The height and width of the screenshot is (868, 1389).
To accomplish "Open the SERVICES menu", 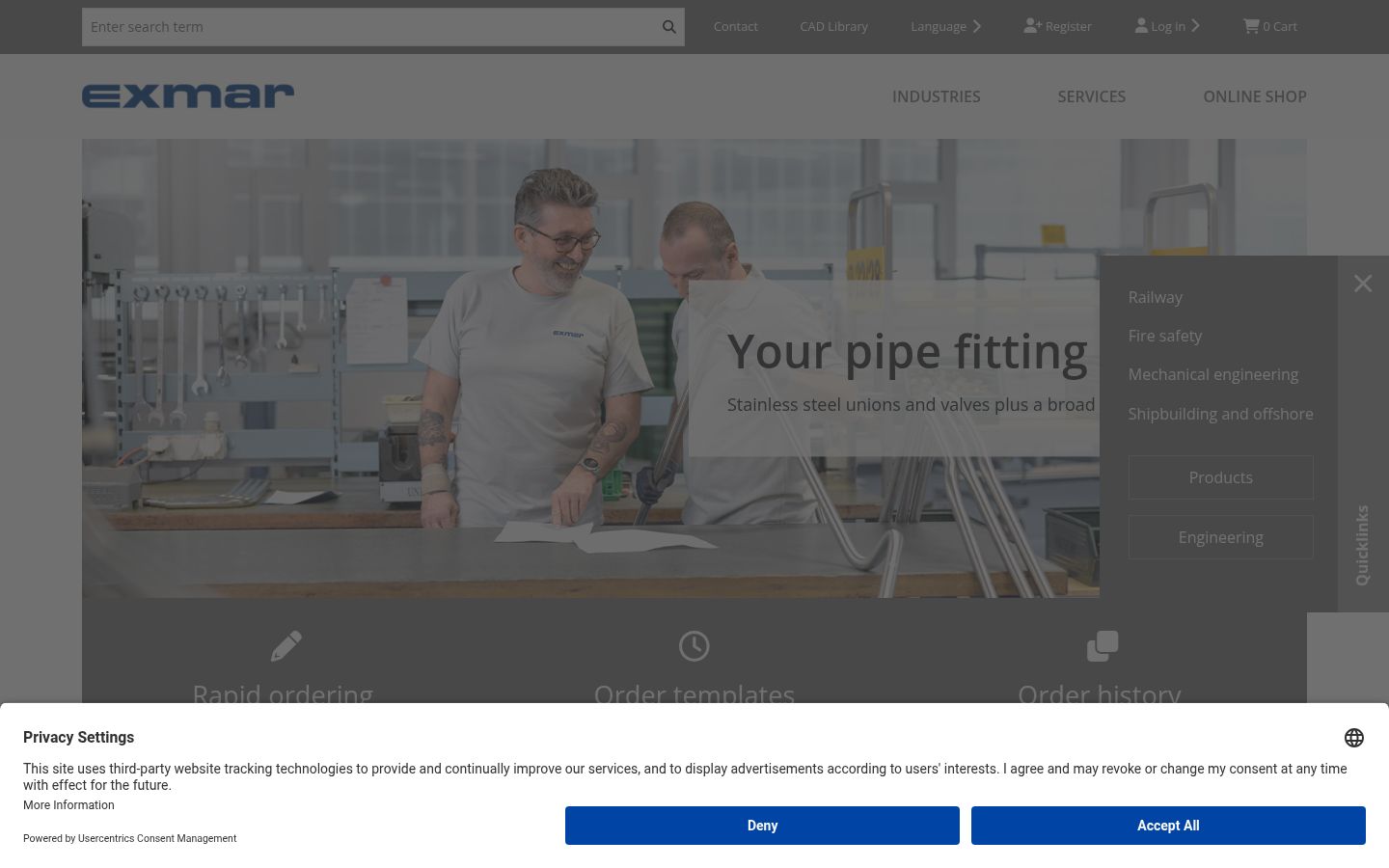I will (x=1092, y=96).
